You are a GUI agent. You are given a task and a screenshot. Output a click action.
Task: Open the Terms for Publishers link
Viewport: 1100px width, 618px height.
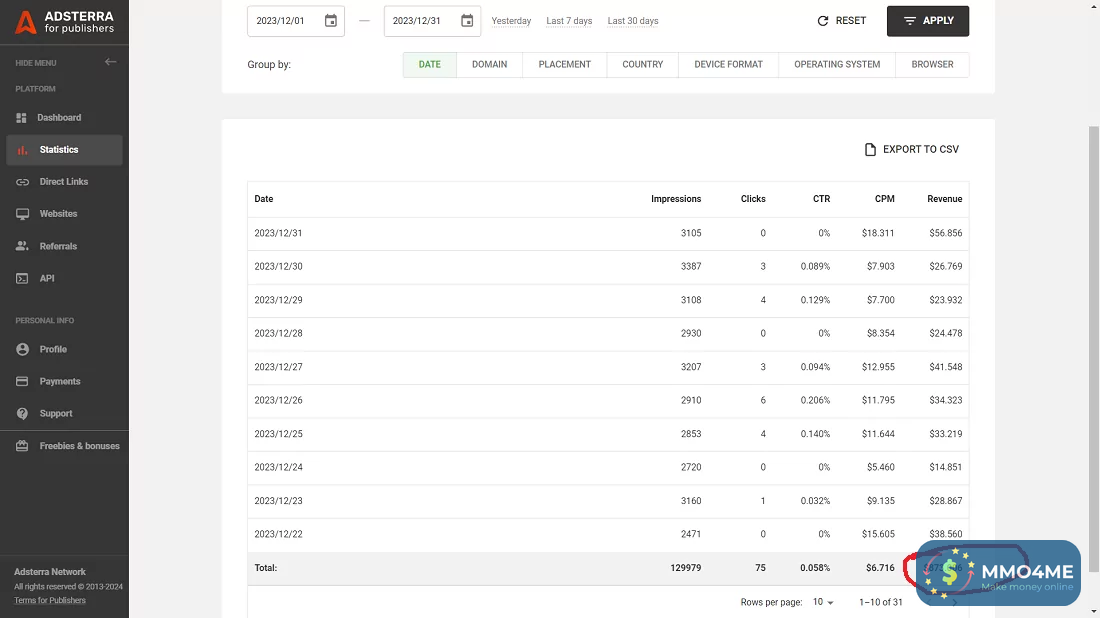click(x=50, y=600)
